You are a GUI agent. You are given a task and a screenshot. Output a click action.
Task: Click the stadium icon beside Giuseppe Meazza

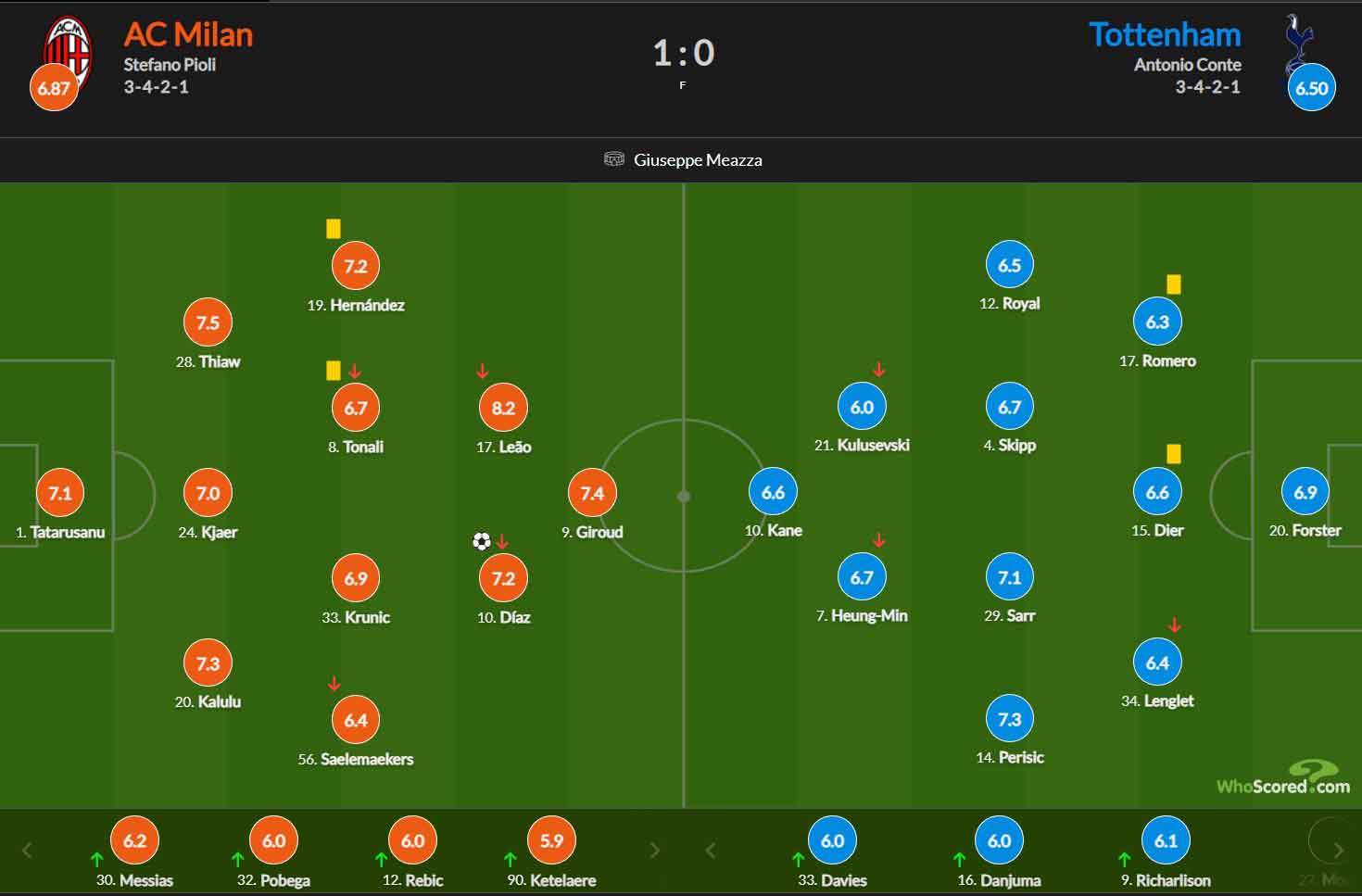[614, 159]
